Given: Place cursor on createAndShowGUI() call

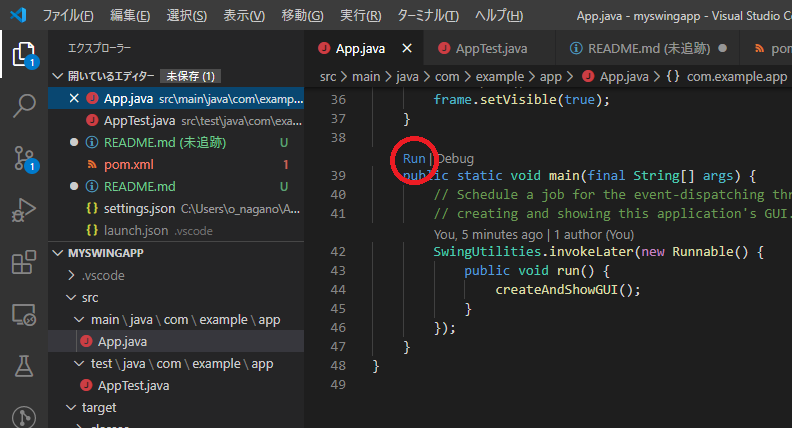Looking at the screenshot, I should coord(568,290).
